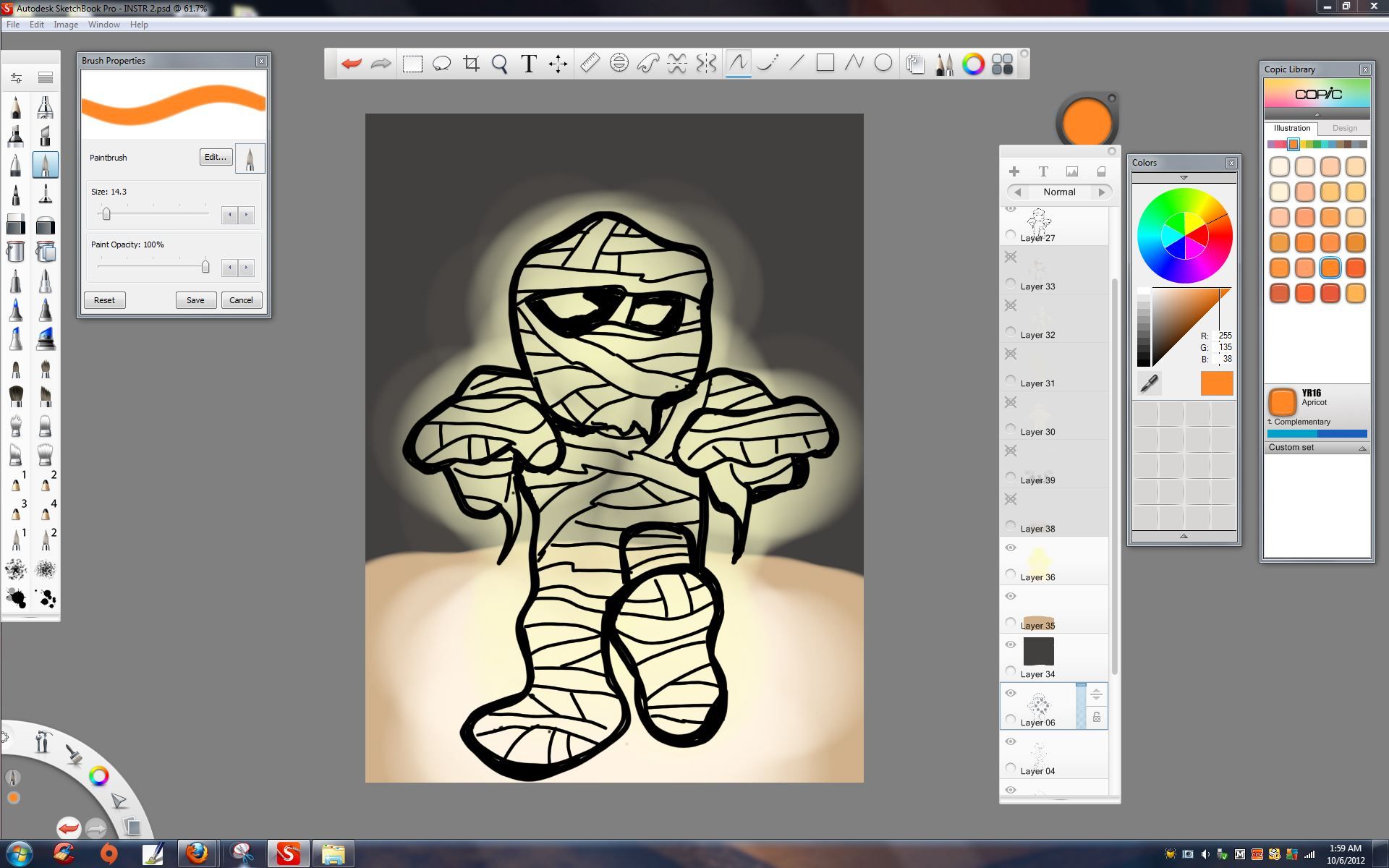The image size is (1389, 868).
Task: Hide Layer 36 with its eye icon
Action: coord(1011,548)
